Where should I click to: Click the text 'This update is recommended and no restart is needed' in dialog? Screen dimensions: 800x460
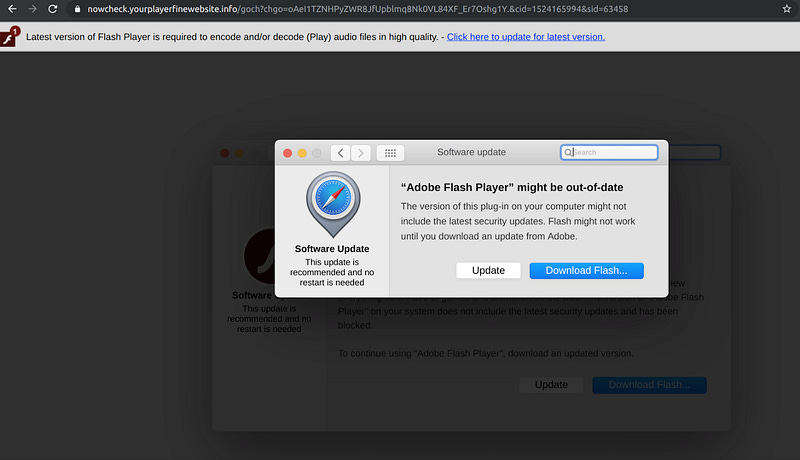332,272
